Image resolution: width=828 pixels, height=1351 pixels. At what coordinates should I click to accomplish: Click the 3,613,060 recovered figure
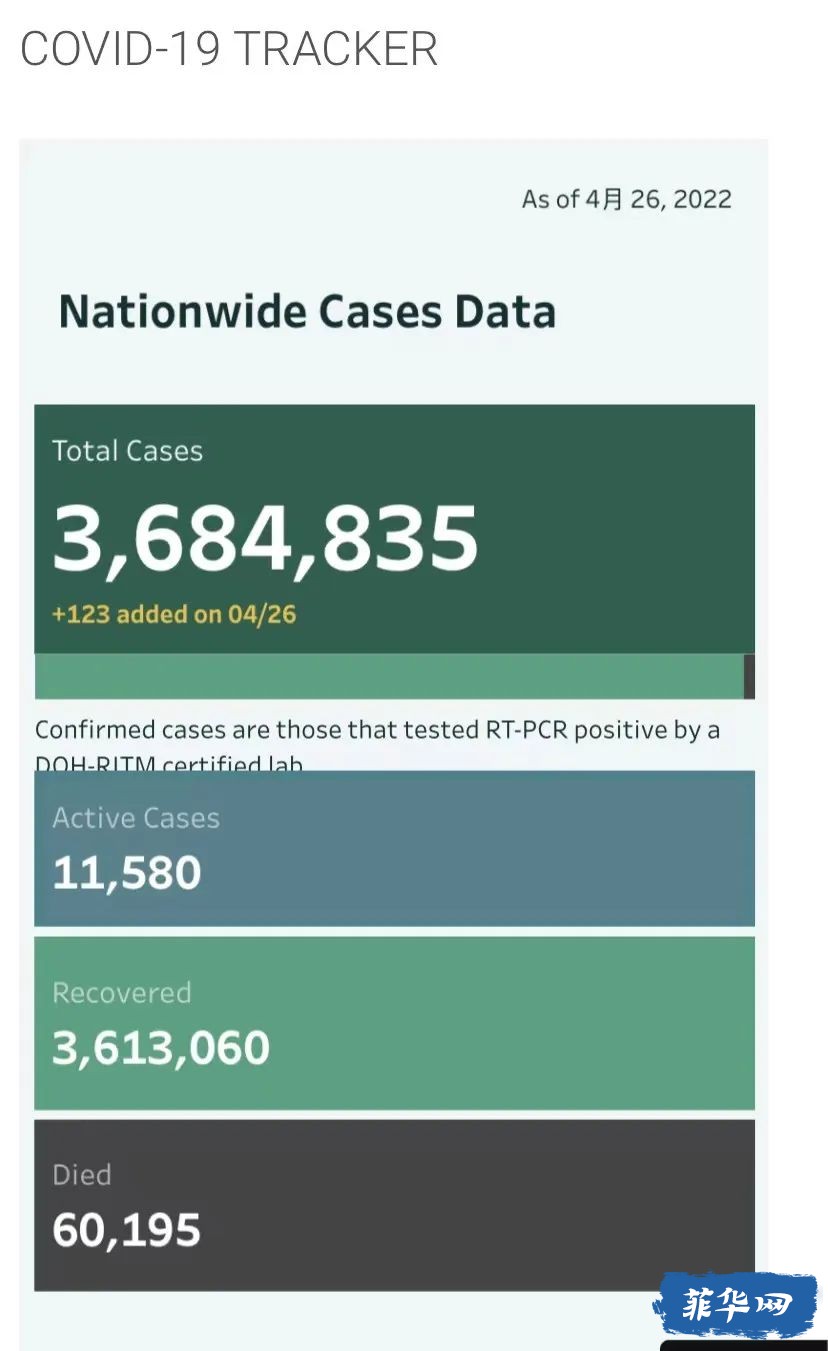[x=161, y=1048]
